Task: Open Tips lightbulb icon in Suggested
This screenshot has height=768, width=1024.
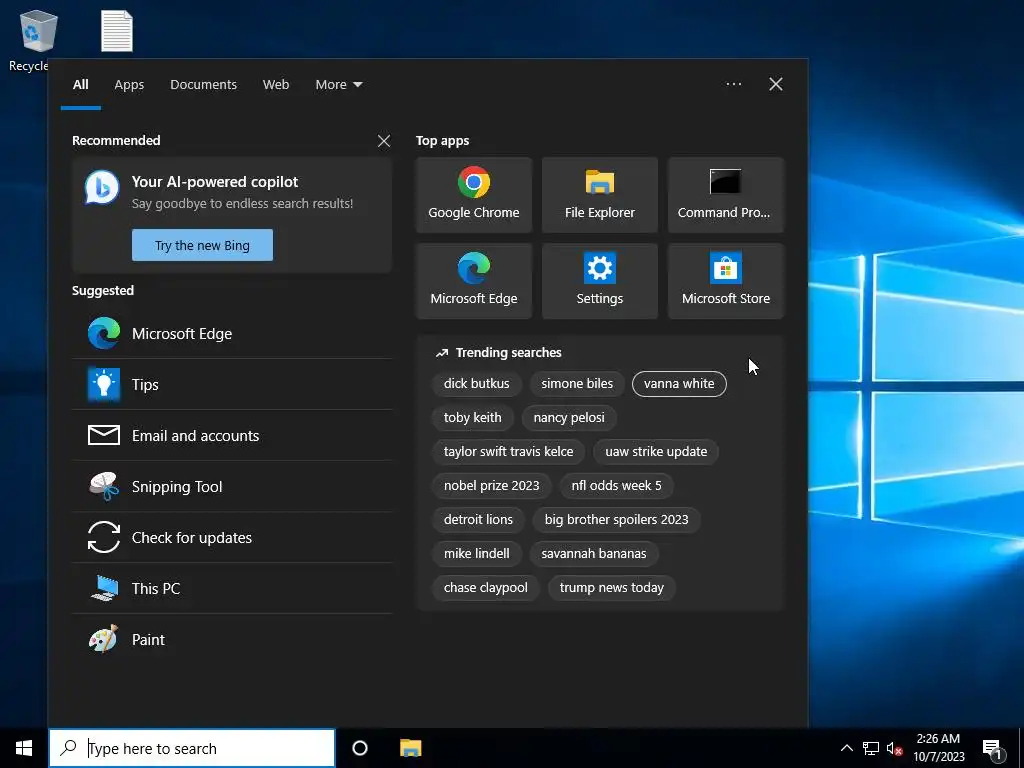Action: [104, 384]
